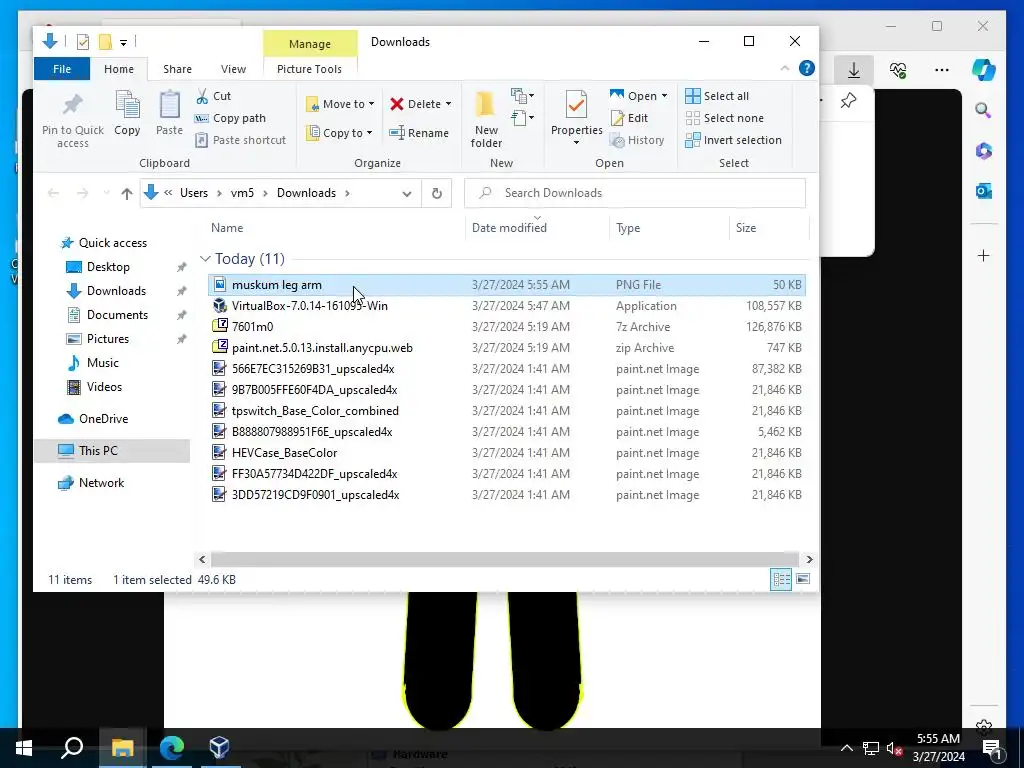Image resolution: width=1024 pixels, height=768 pixels.
Task: Click the horizontal scrollbar track
Action: click(x=505, y=560)
